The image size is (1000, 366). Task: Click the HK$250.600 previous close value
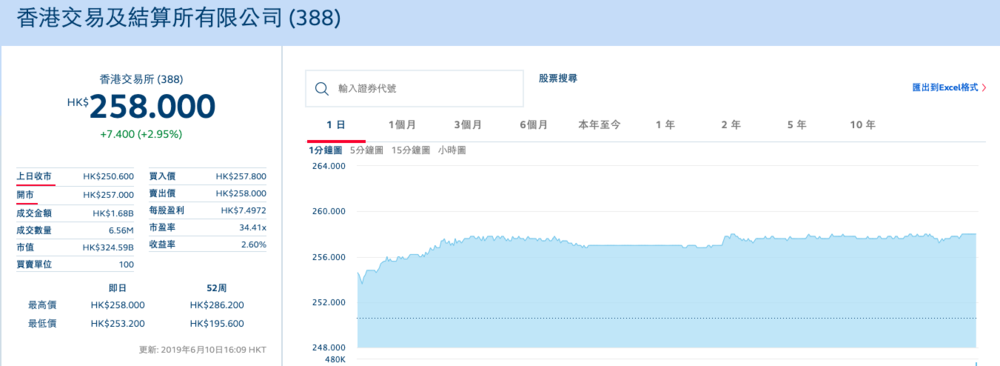tap(108, 177)
